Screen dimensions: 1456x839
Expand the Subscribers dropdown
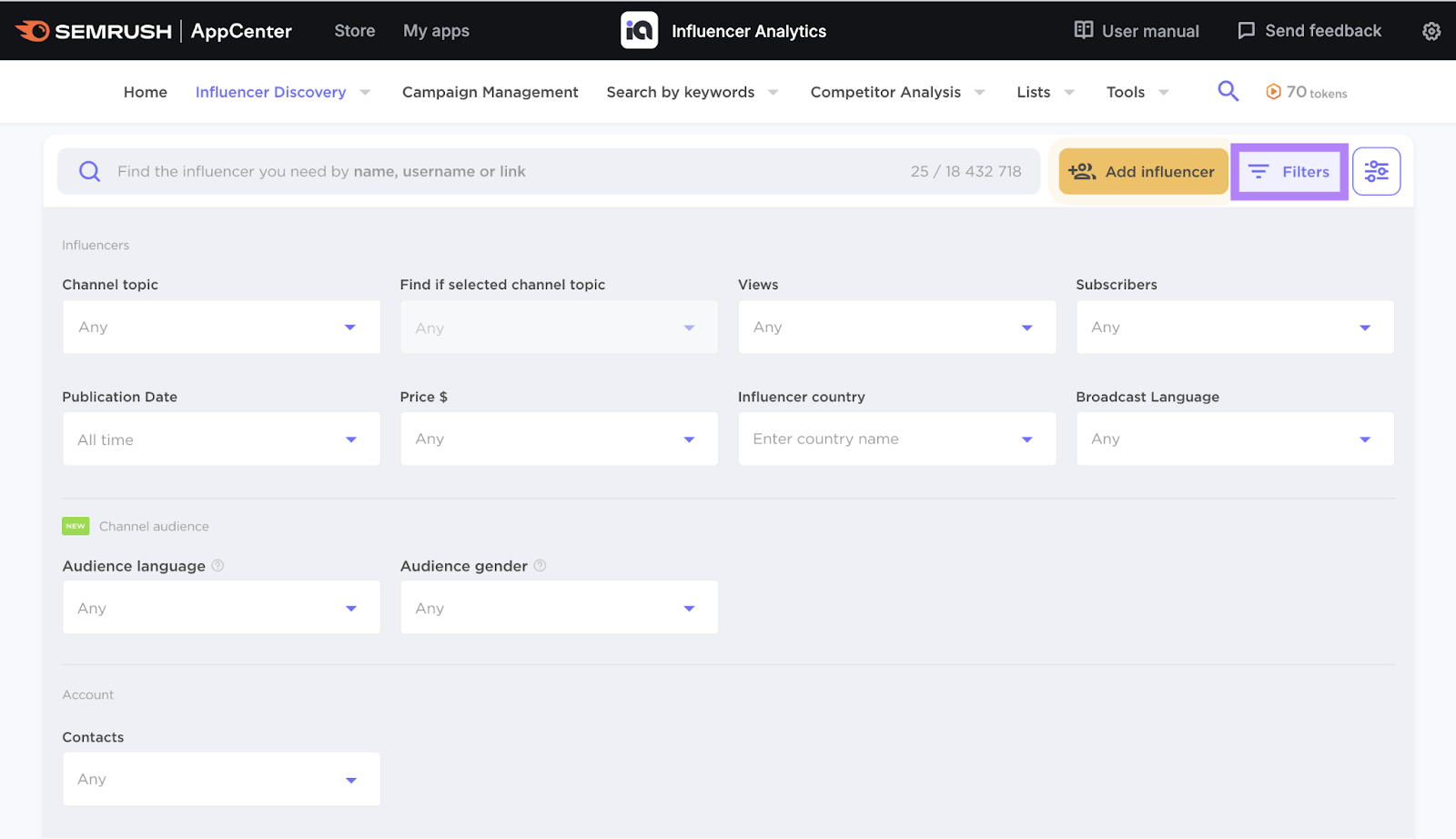[1234, 327]
